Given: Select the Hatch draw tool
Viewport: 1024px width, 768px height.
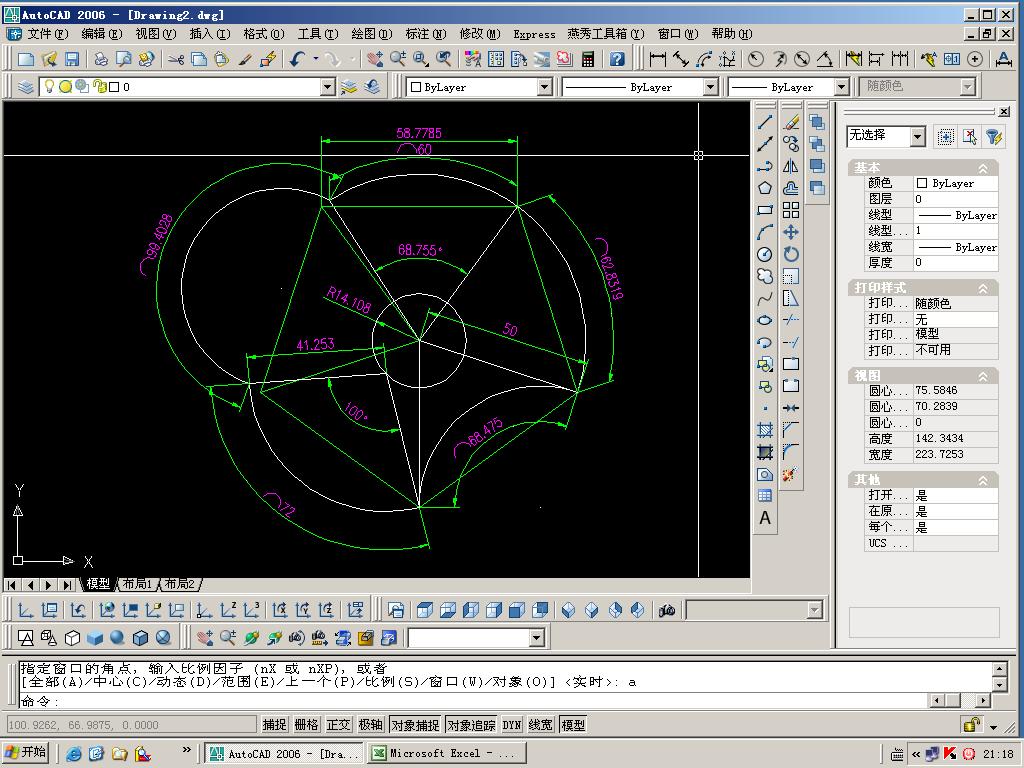Looking at the screenshot, I should [765, 430].
